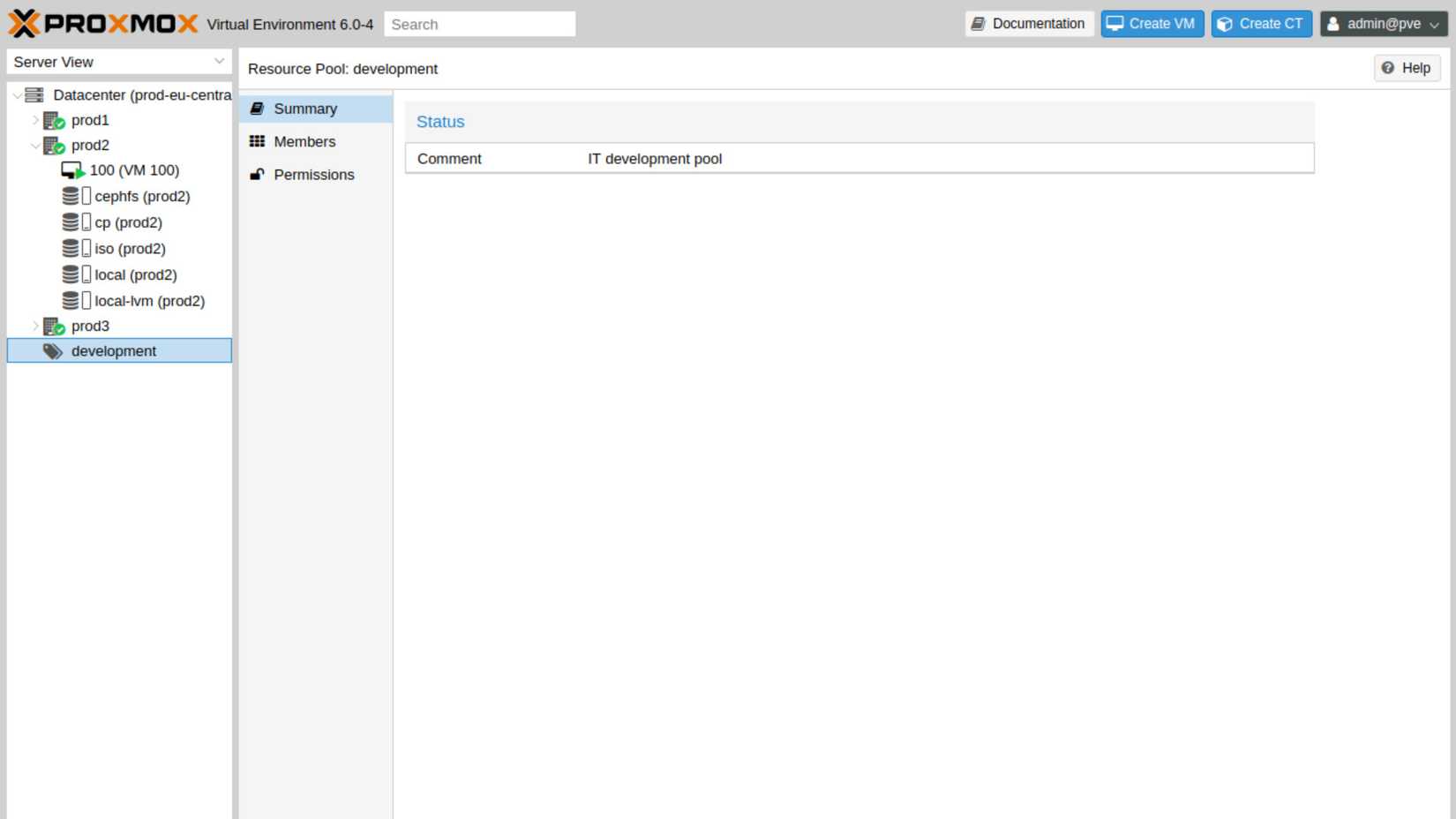Open the Permissions tab
1456x819 pixels.
pyautogui.click(x=316, y=175)
